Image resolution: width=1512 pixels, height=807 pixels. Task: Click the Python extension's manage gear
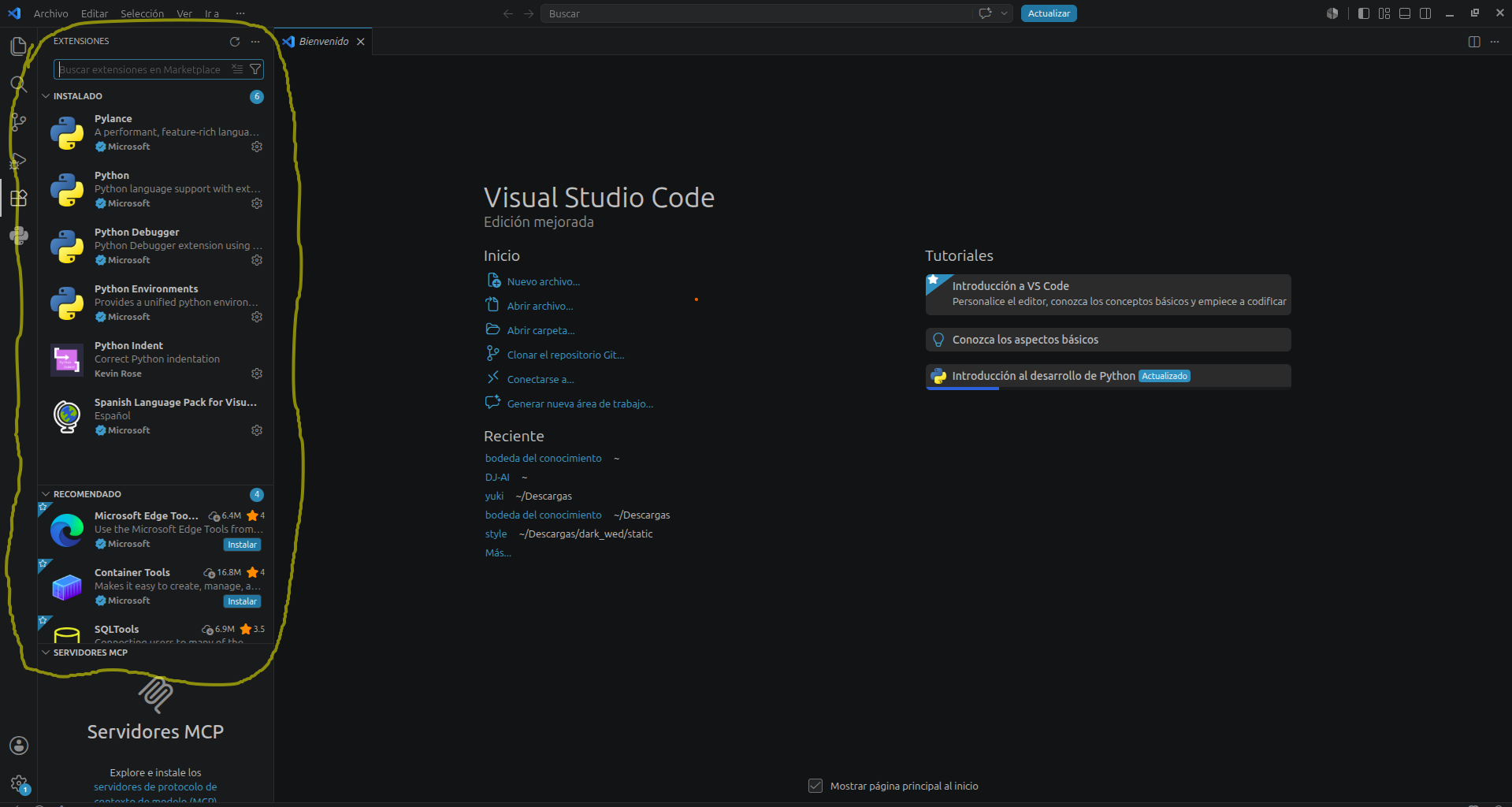pyautogui.click(x=257, y=203)
